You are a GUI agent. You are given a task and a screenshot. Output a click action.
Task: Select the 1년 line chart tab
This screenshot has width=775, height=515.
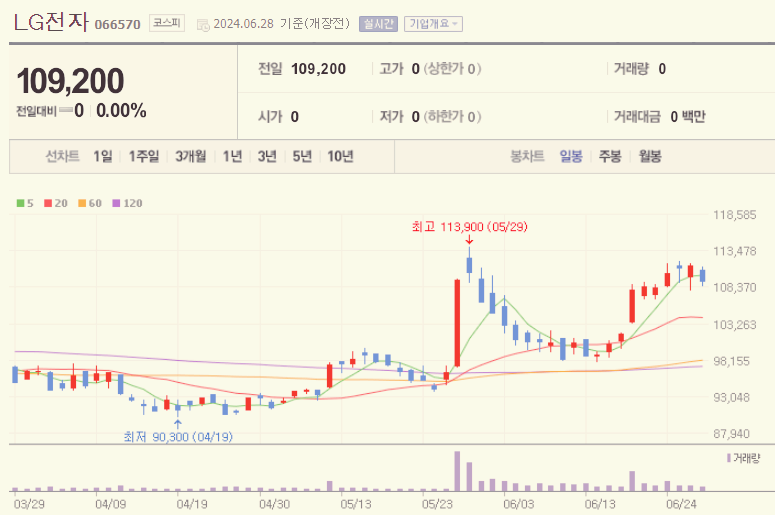[232, 156]
